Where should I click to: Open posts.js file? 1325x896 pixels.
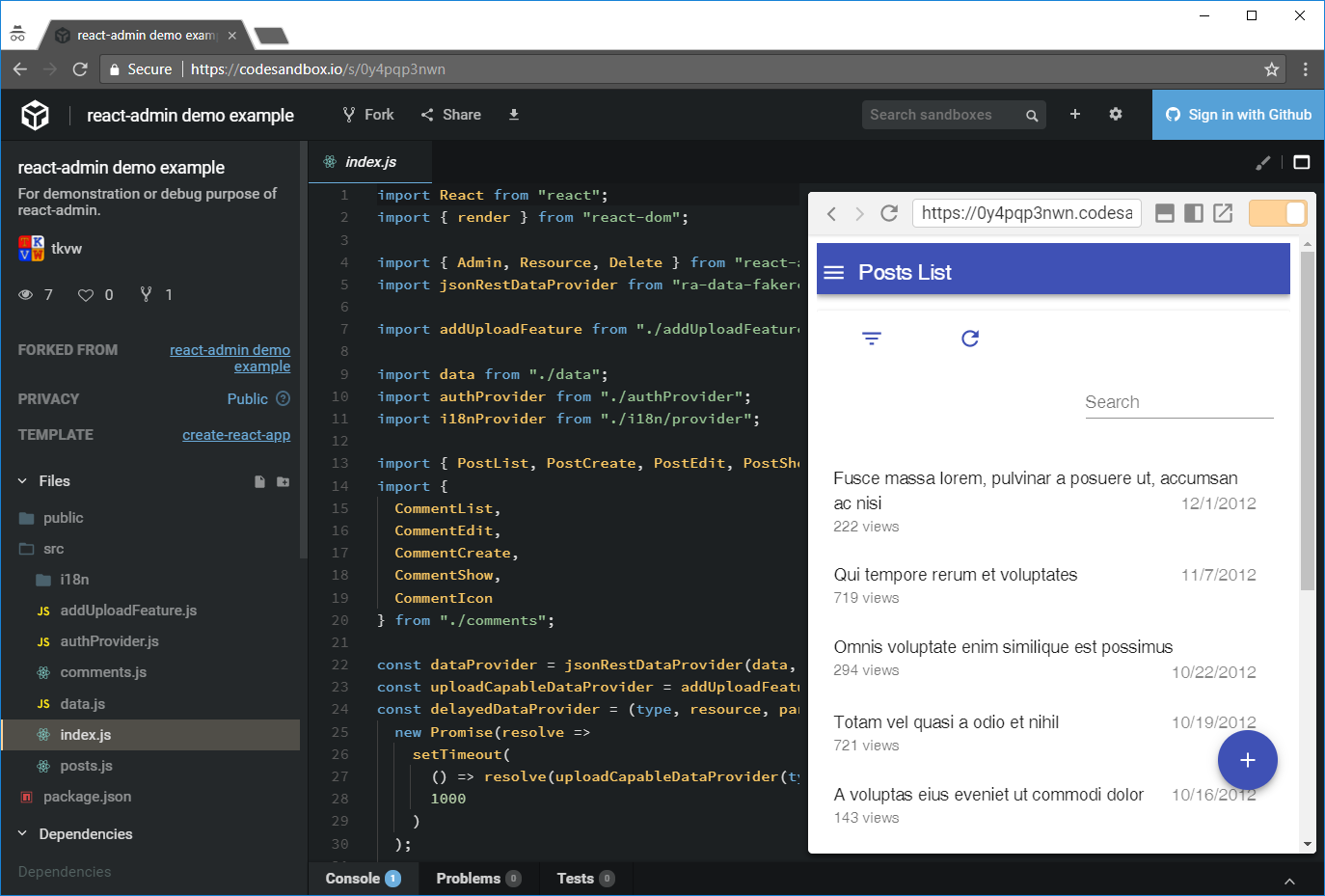coord(150,766)
